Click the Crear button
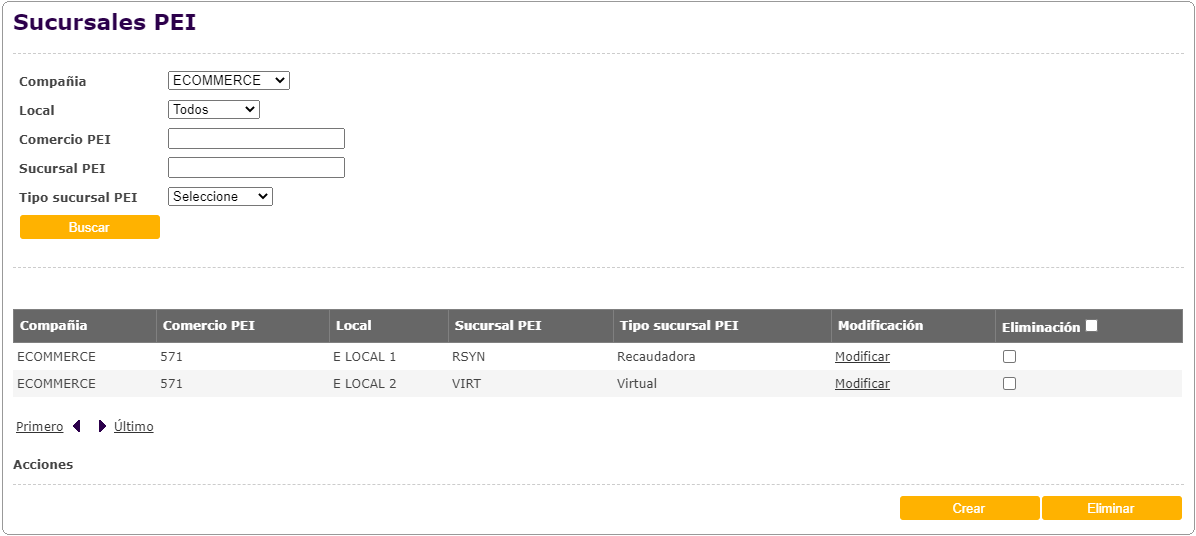This screenshot has width=1196, height=536. (969, 509)
